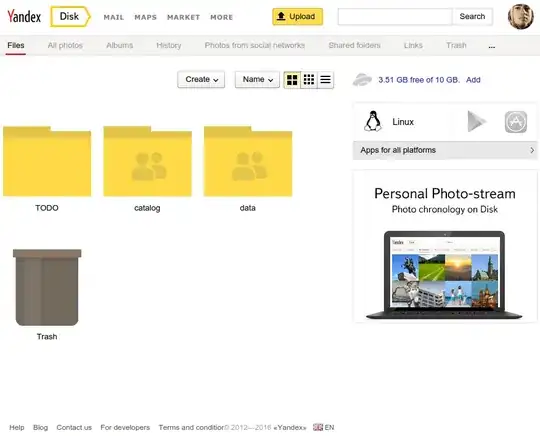The height and width of the screenshot is (436, 540).
Task: Open the History tab
Action: [x=169, y=45]
